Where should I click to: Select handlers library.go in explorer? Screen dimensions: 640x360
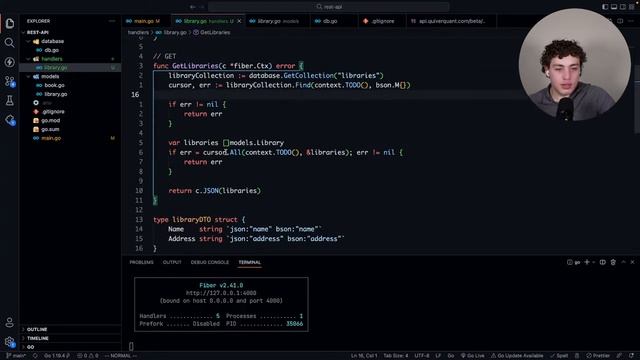pos(70,68)
